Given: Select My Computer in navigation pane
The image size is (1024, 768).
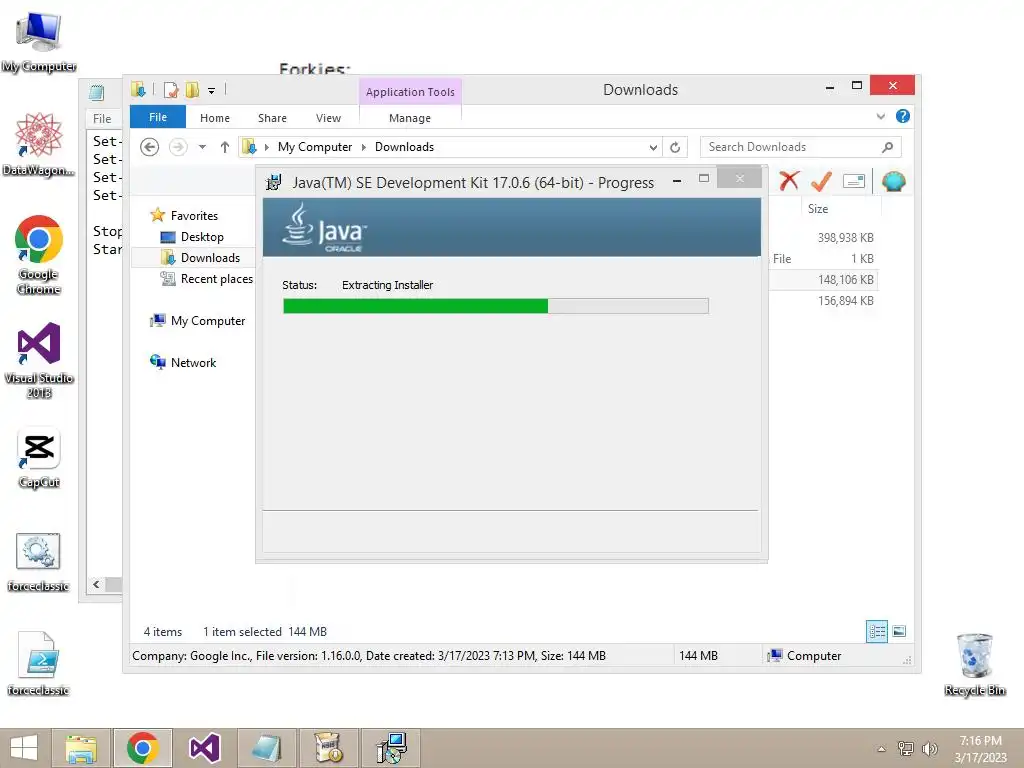Looking at the screenshot, I should (208, 321).
